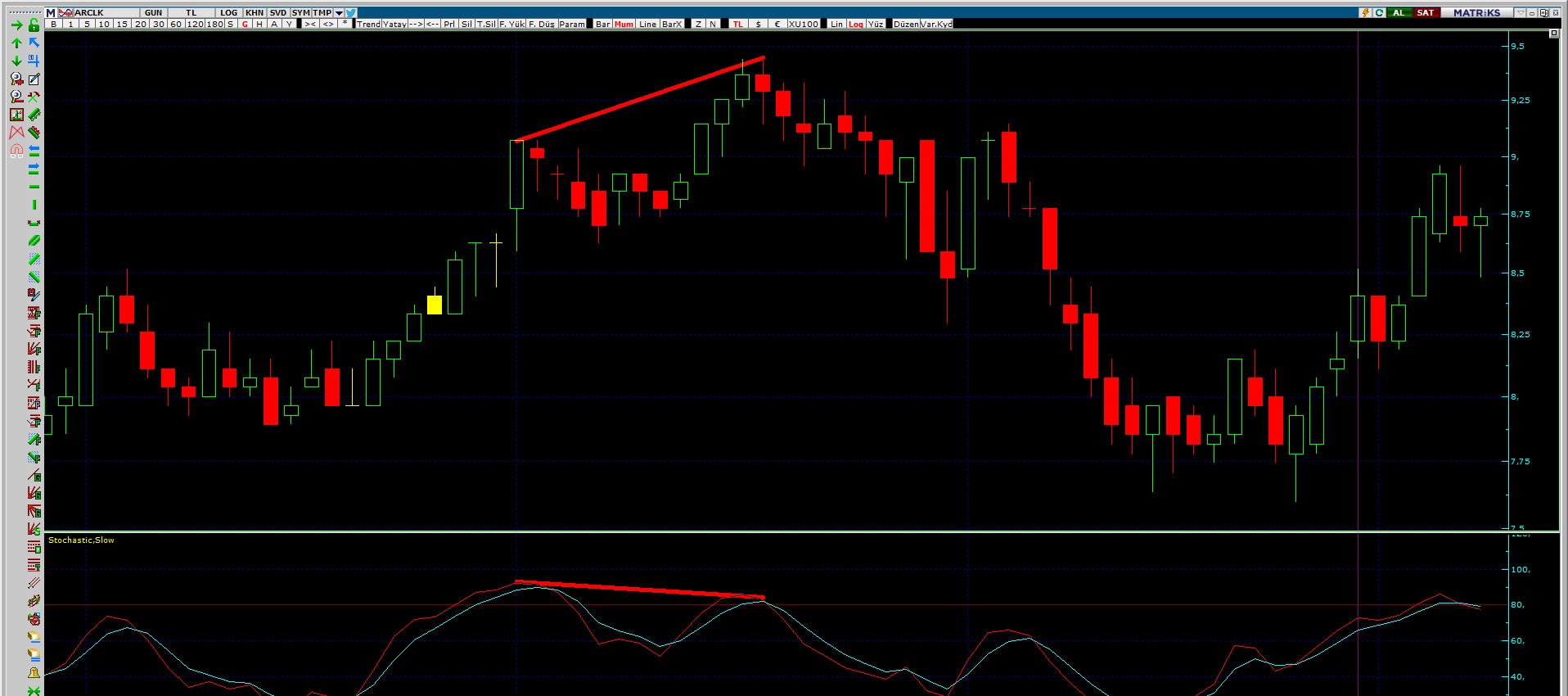Open the chart-type icon beside ARCLK
The width and height of the screenshot is (1568, 696).
click(65, 12)
